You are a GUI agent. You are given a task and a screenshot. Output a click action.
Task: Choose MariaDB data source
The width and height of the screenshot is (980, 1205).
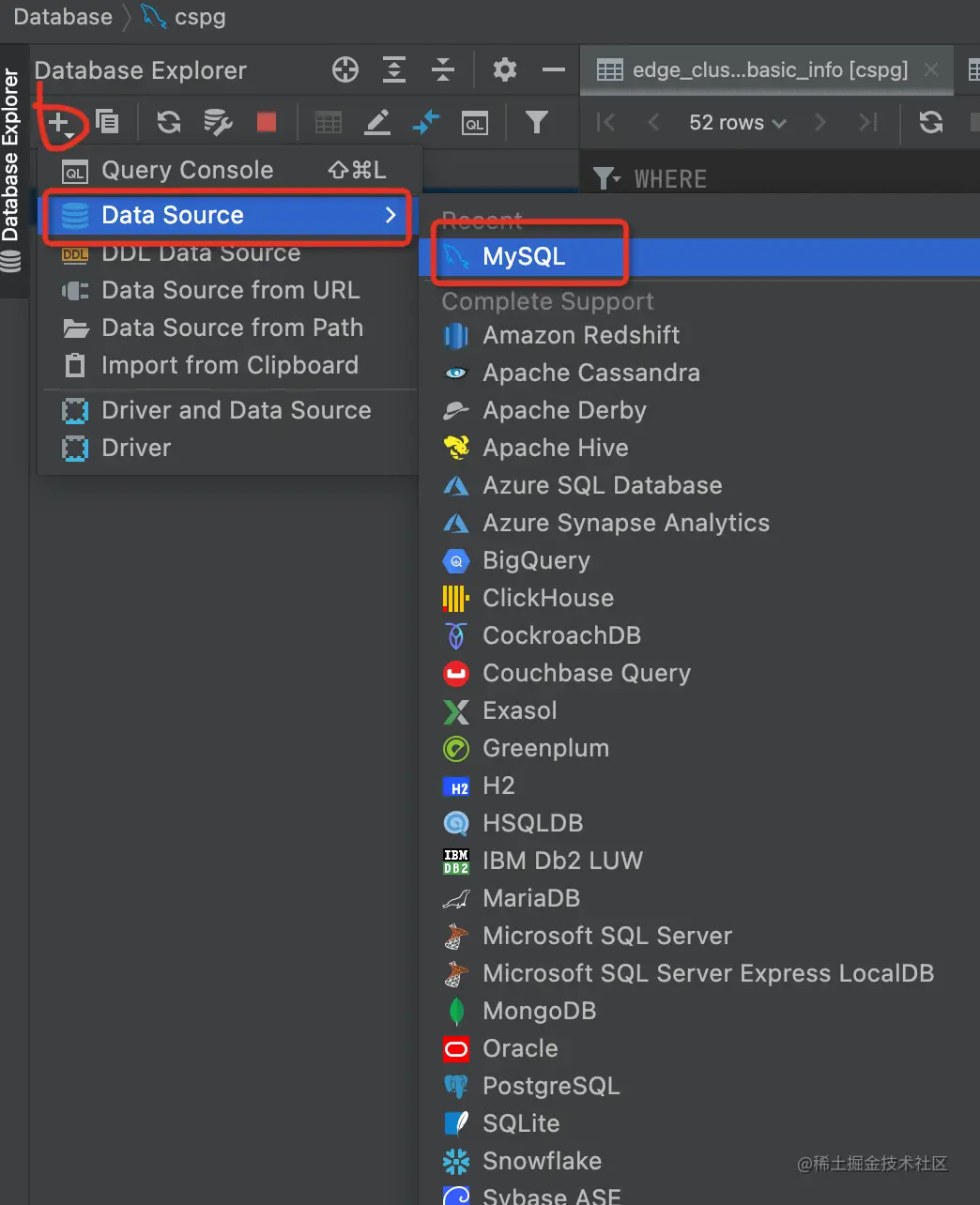(699, 898)
